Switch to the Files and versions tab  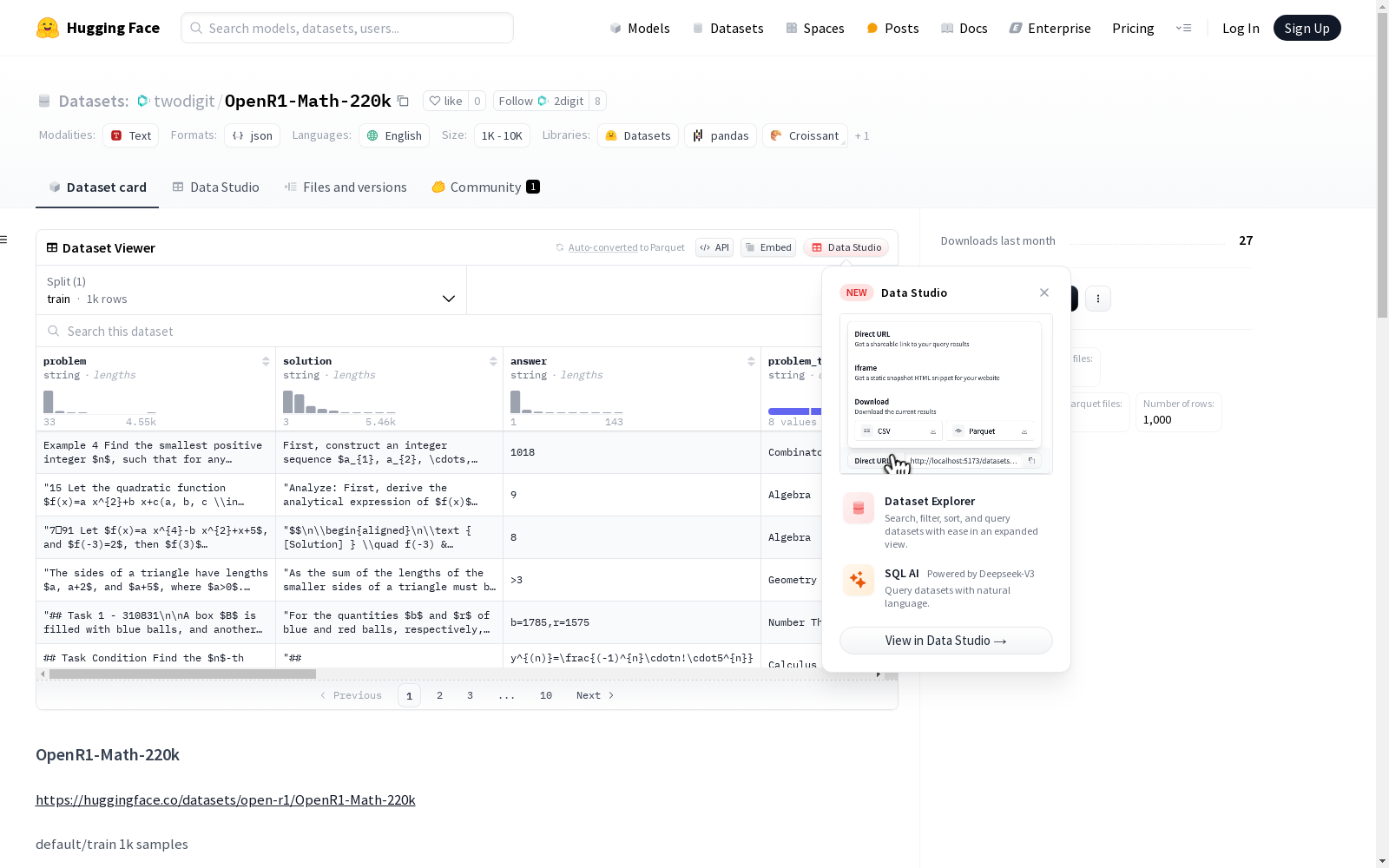[x=346, y=187]
